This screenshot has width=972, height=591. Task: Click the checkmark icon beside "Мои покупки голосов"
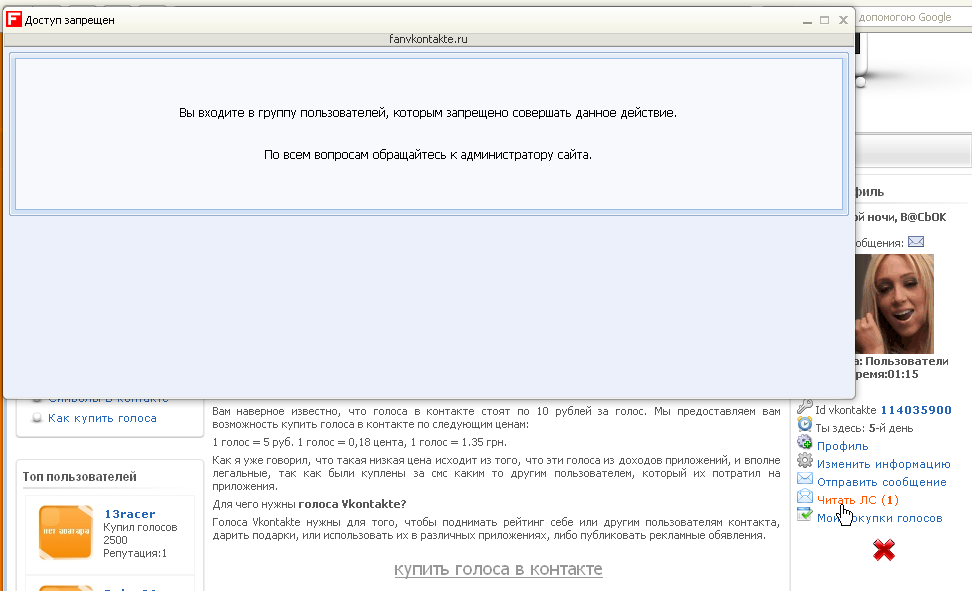(x=805, y=514)
